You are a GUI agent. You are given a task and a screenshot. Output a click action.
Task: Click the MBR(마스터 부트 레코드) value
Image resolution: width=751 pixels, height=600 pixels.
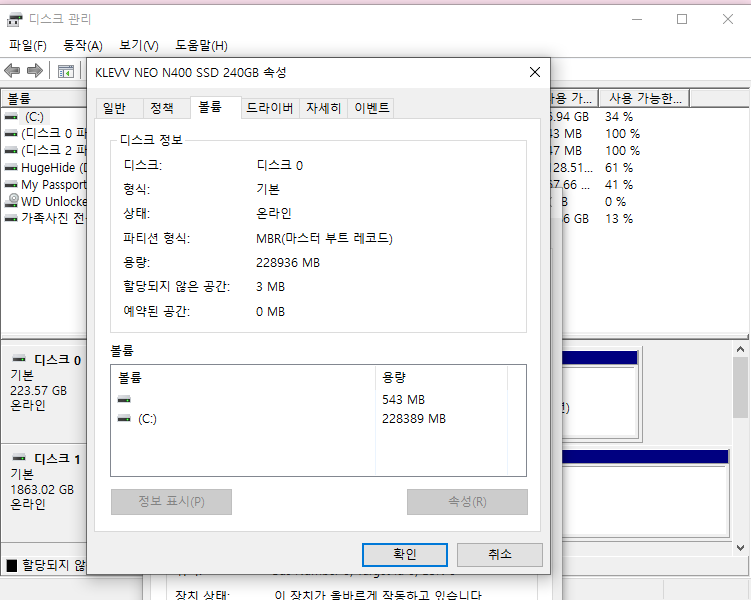tap(324, 238)
